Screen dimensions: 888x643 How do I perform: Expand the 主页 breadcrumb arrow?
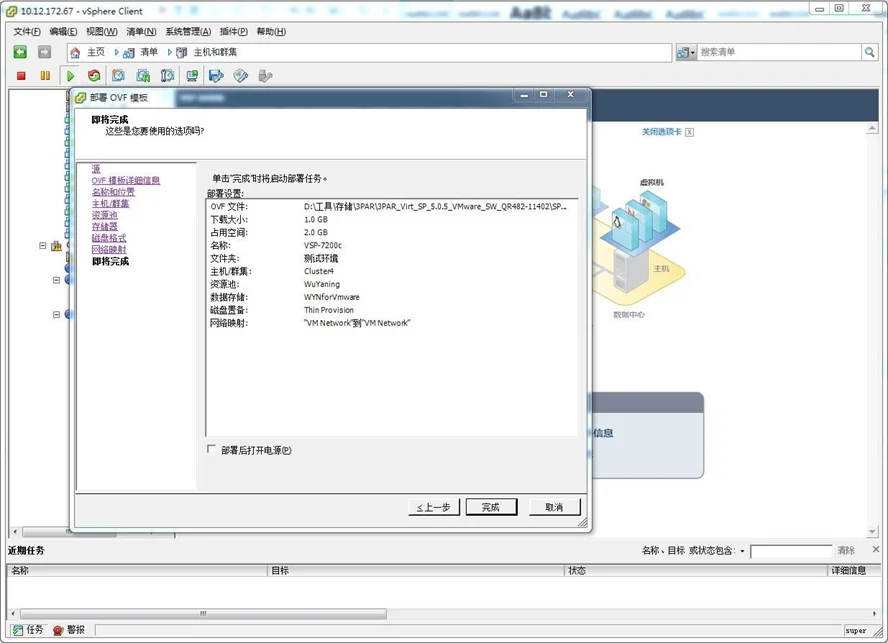click(x=116, y=52)
